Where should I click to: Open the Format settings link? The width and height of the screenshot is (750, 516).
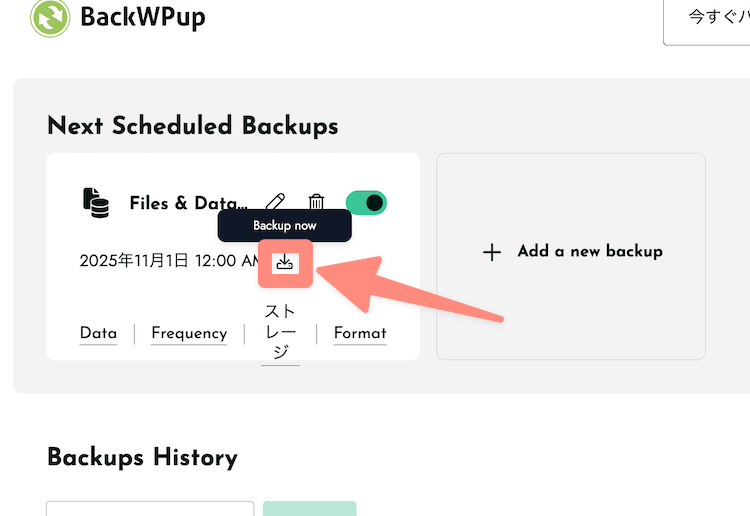[x=360, y=333]
